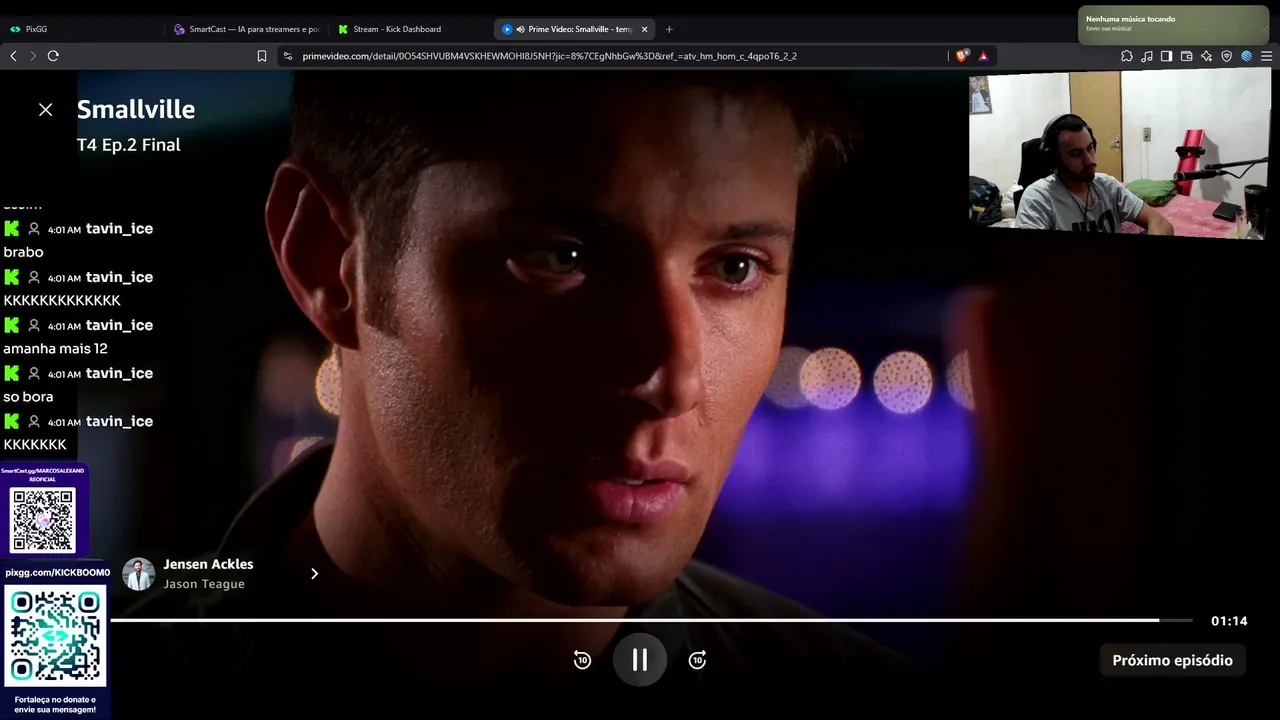Click the Próximo episódio button

click(1172, 660)
